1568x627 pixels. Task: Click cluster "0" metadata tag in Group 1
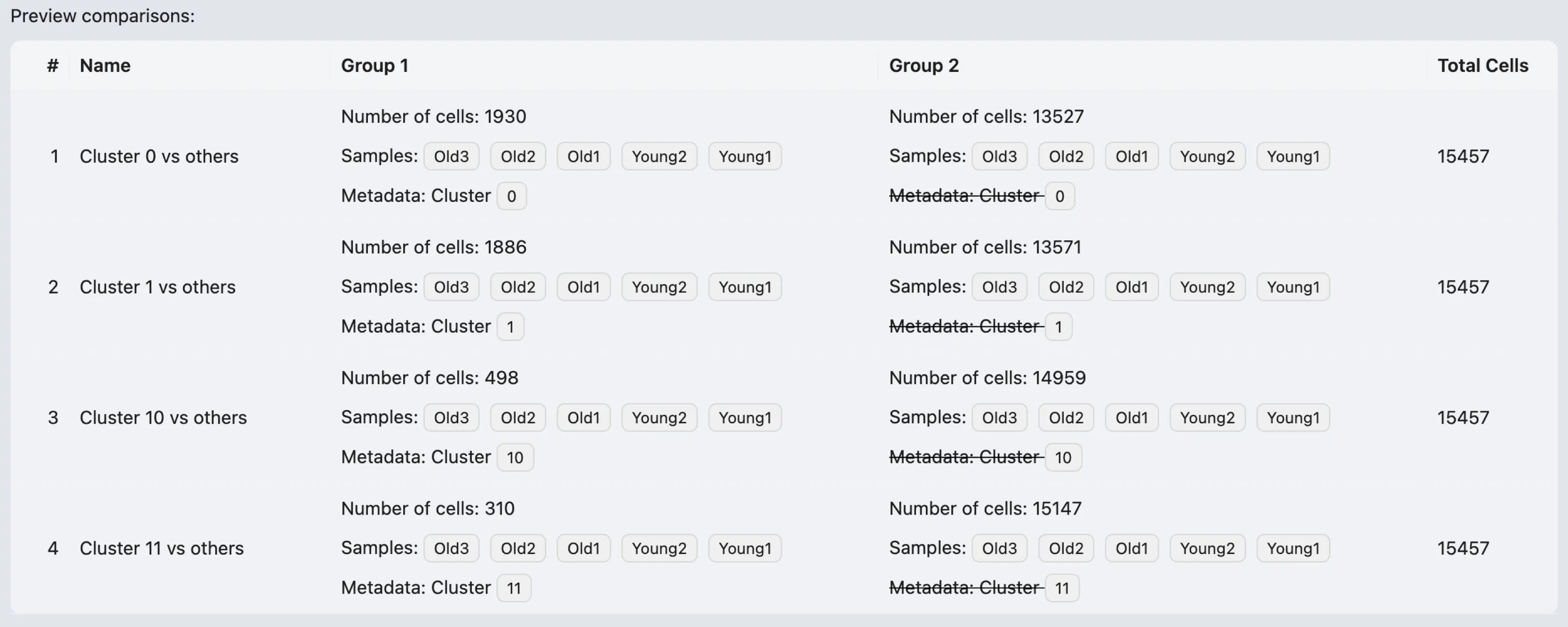coord(511,197)
